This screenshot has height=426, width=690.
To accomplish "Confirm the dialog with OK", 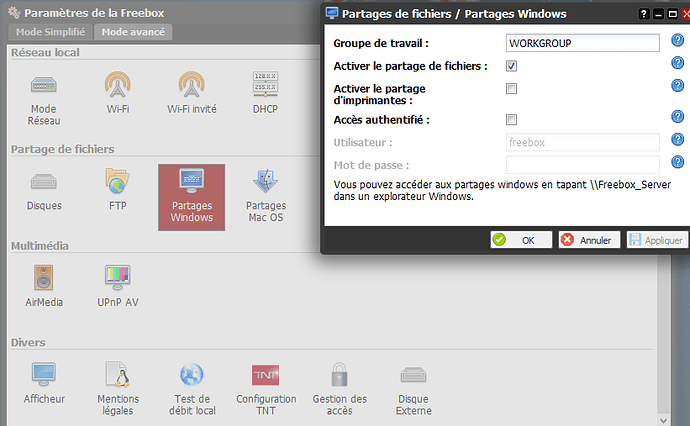I will pos(521,240).
